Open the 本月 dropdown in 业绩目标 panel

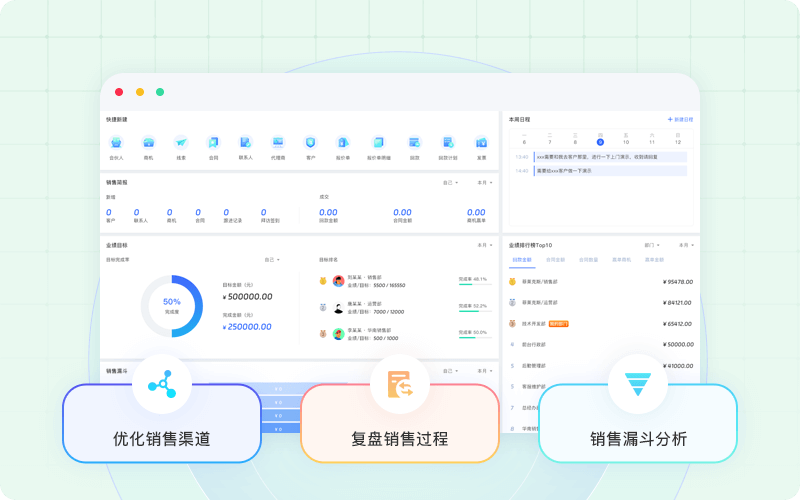484,244
